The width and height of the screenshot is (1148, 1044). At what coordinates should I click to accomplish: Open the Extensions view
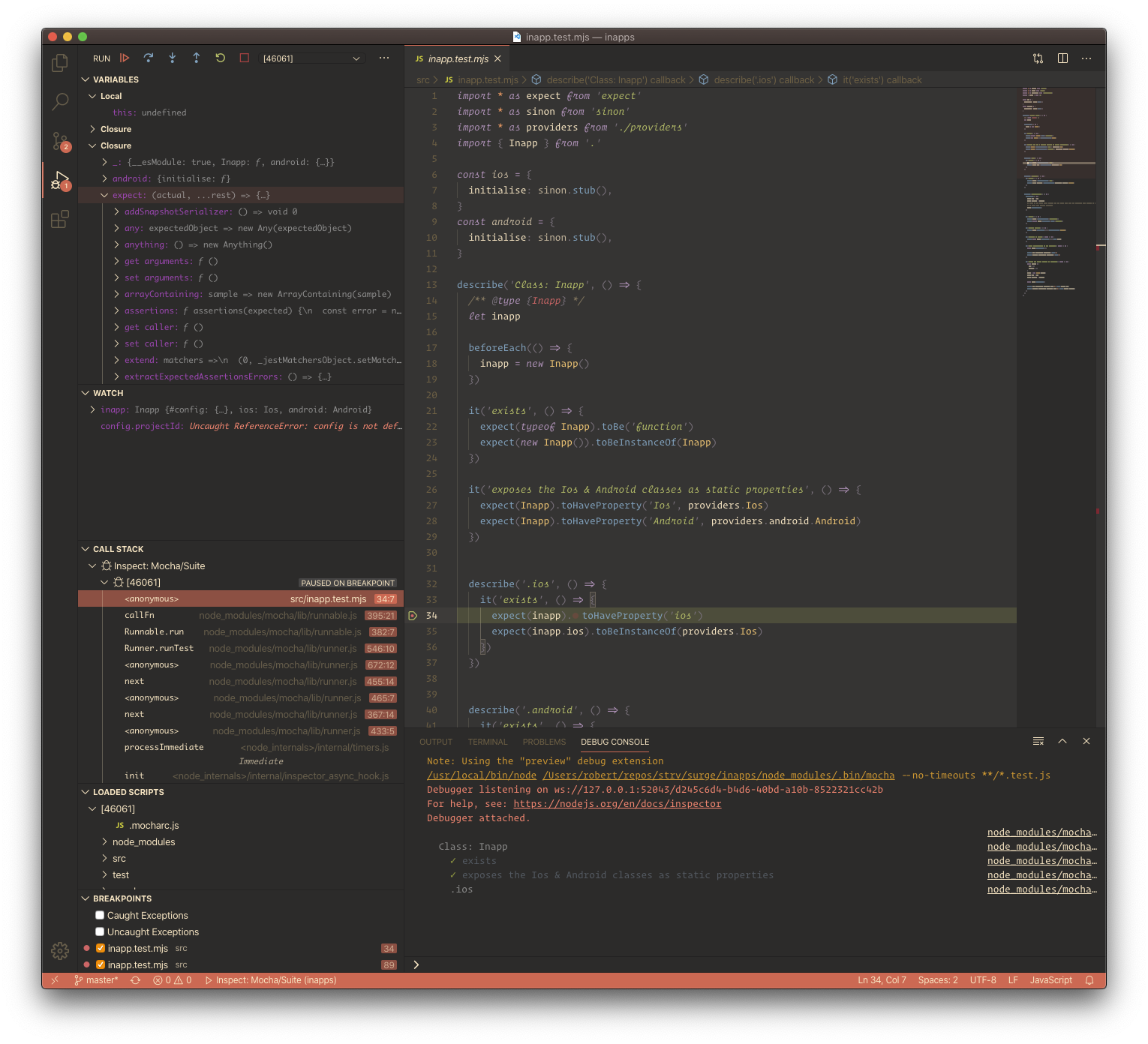click(60, 219)
